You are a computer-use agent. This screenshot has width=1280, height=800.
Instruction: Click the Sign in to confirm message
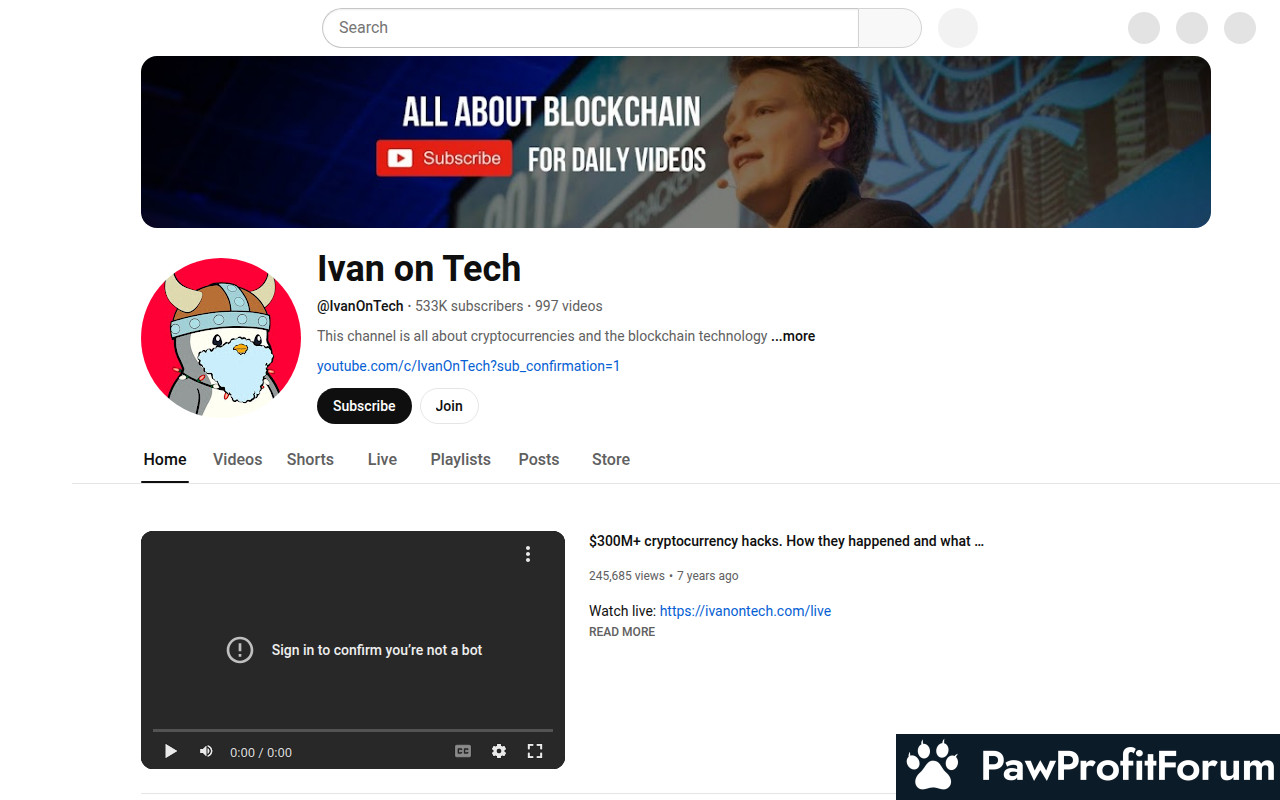coord(377,650)
